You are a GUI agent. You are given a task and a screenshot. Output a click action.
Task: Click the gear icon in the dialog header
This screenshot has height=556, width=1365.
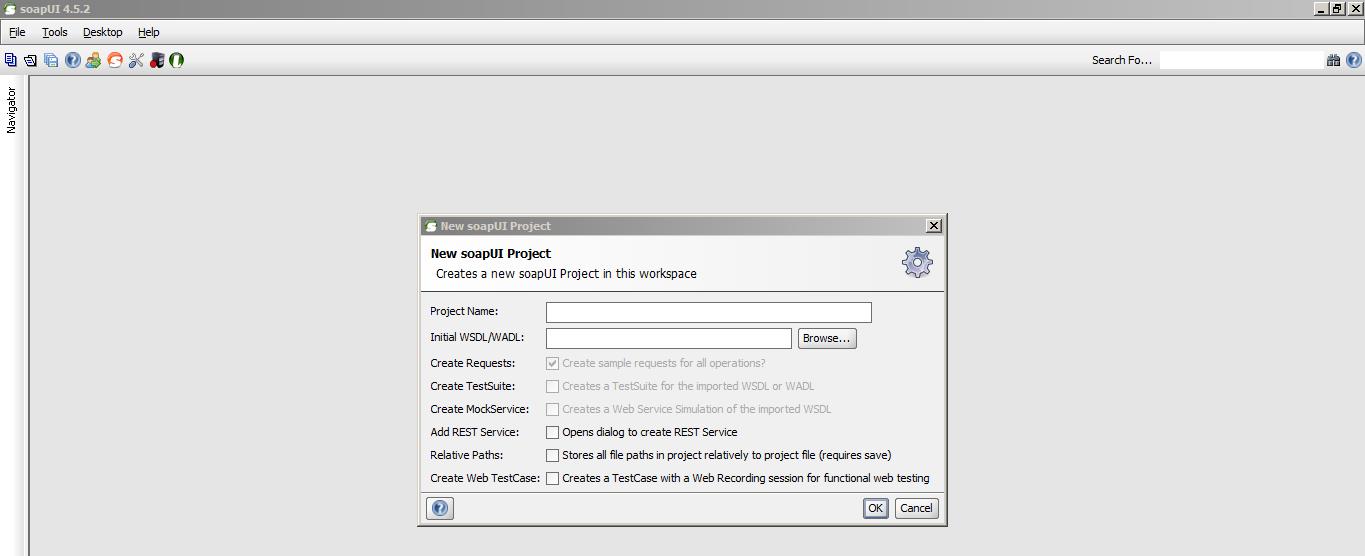point(917,262)
